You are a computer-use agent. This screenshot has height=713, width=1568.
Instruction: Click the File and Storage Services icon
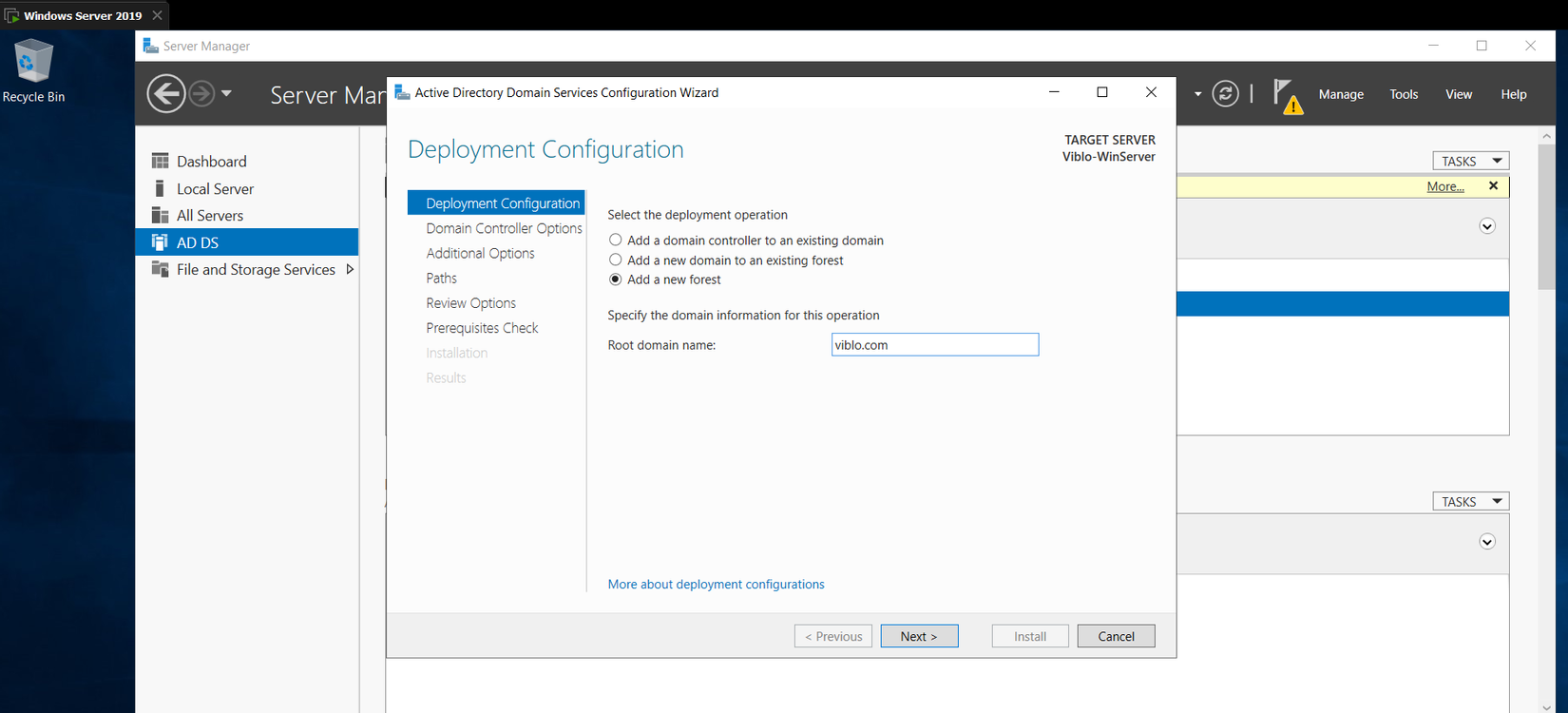click(x=161, y=270)
